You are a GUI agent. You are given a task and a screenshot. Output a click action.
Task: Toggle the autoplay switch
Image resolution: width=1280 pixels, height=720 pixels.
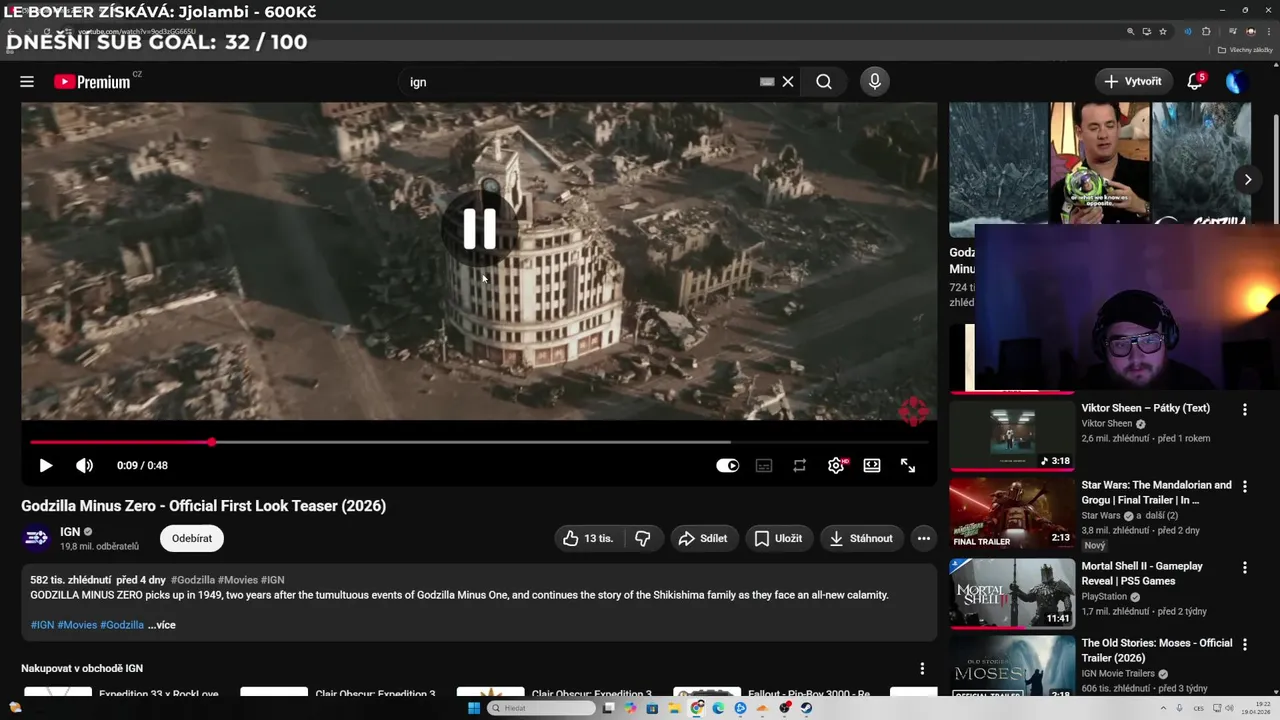(x=727, y=465)
